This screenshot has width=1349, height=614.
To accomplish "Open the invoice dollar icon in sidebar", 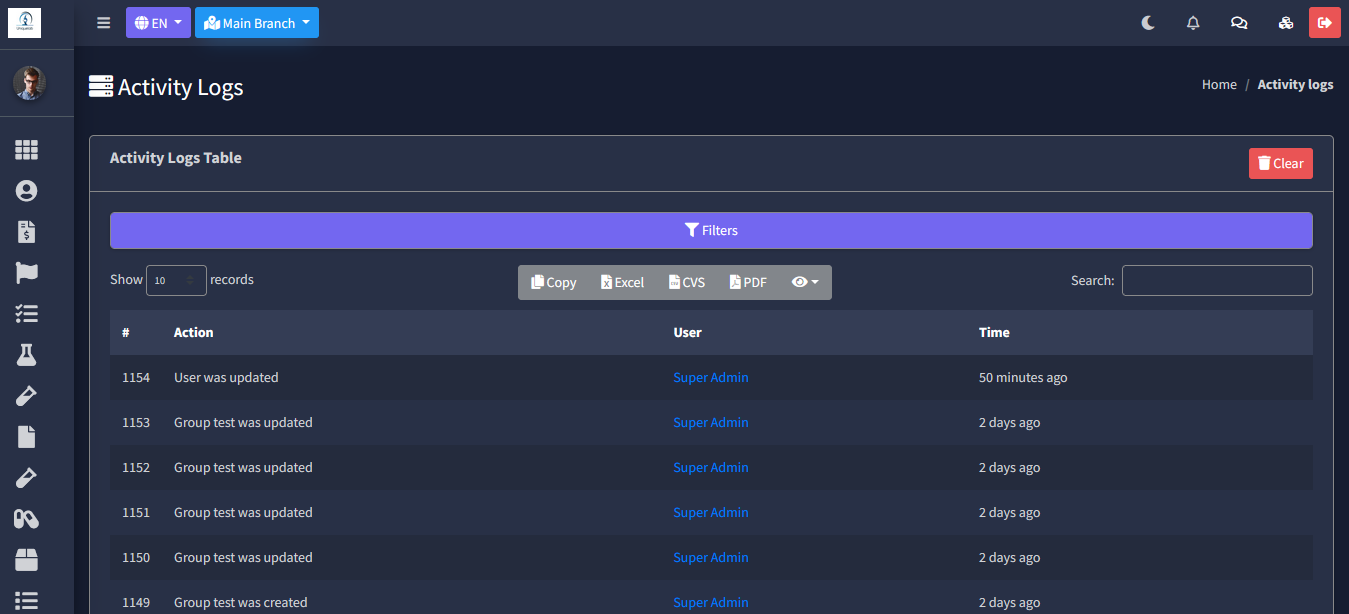I will coord(26,232).
